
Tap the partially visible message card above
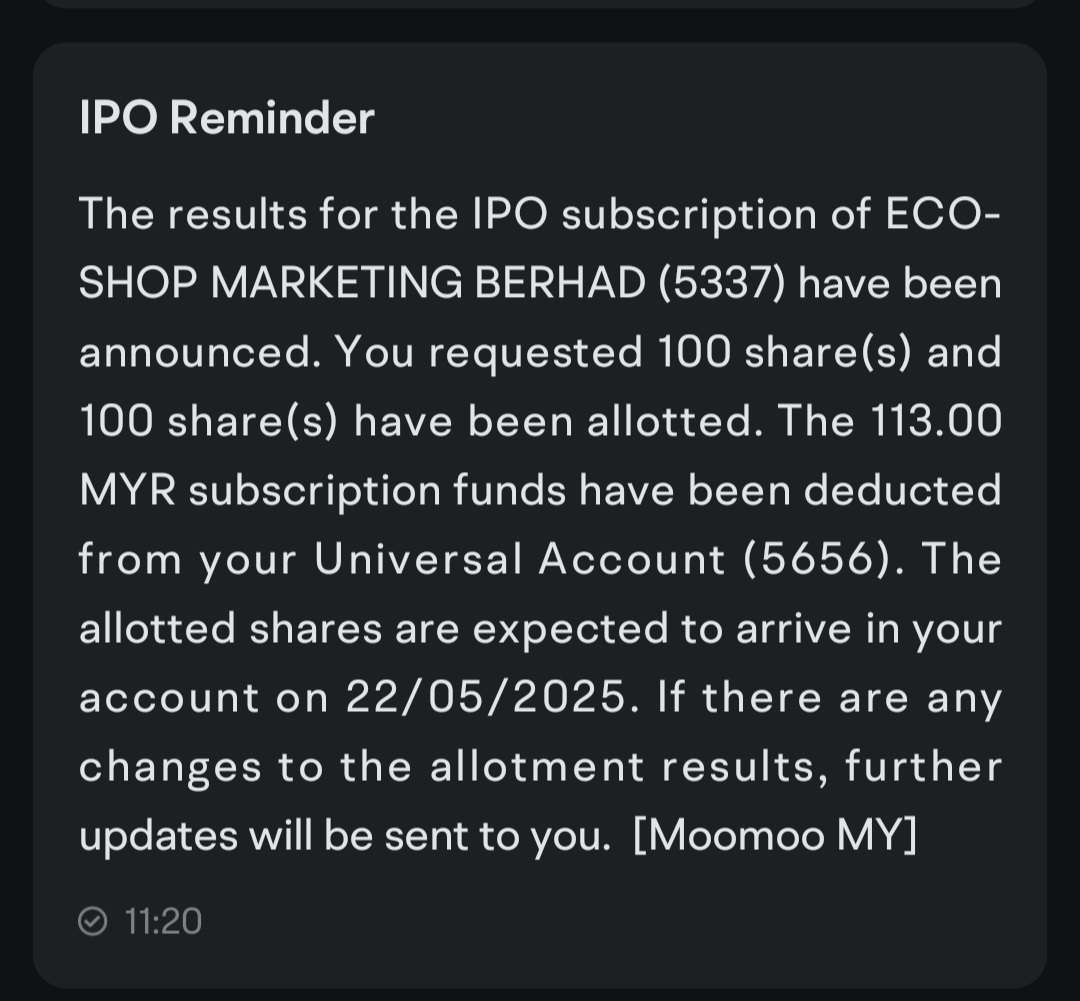(x=540, y=3)
